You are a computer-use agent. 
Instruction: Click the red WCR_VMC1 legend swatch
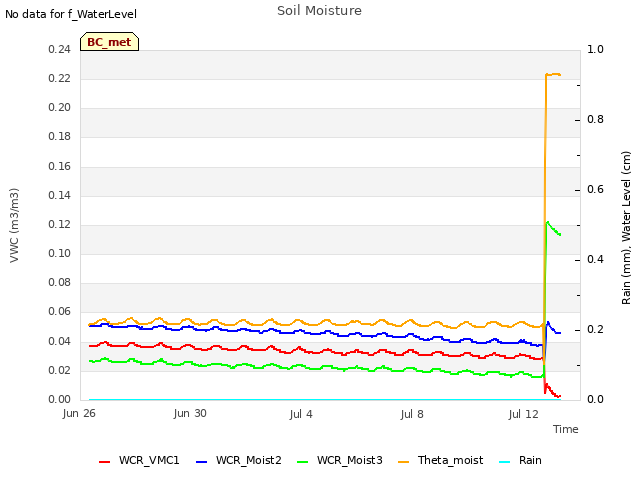pyautogui.click(x=104, y=462)
